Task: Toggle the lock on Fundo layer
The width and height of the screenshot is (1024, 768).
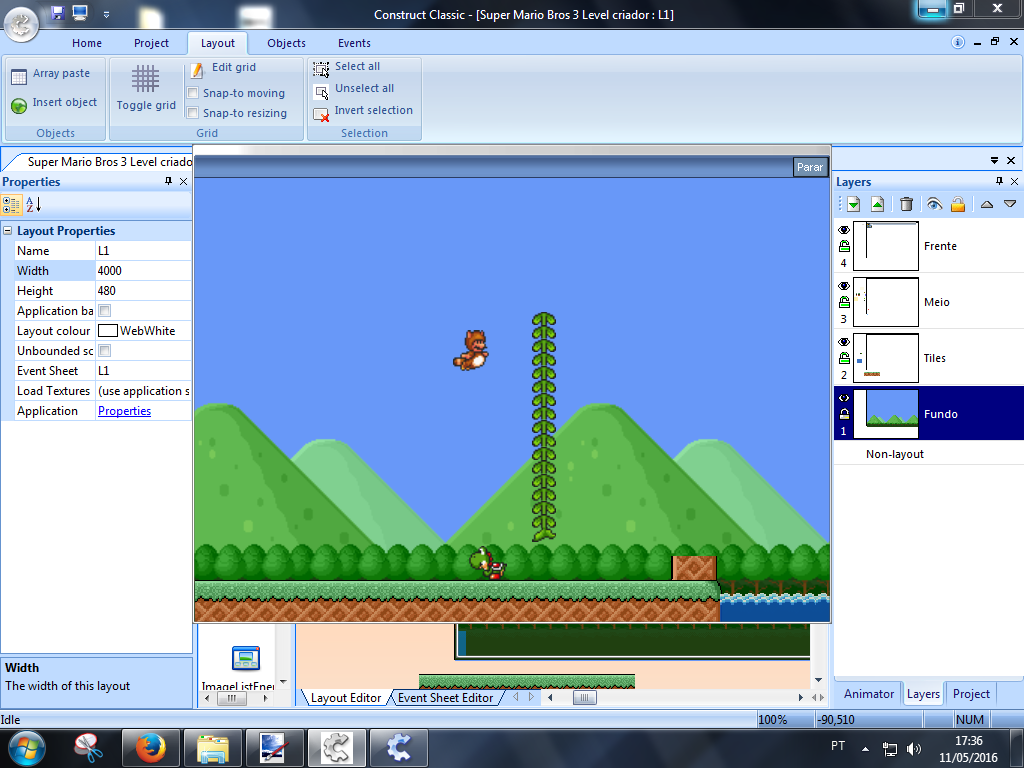Action: 844,413
